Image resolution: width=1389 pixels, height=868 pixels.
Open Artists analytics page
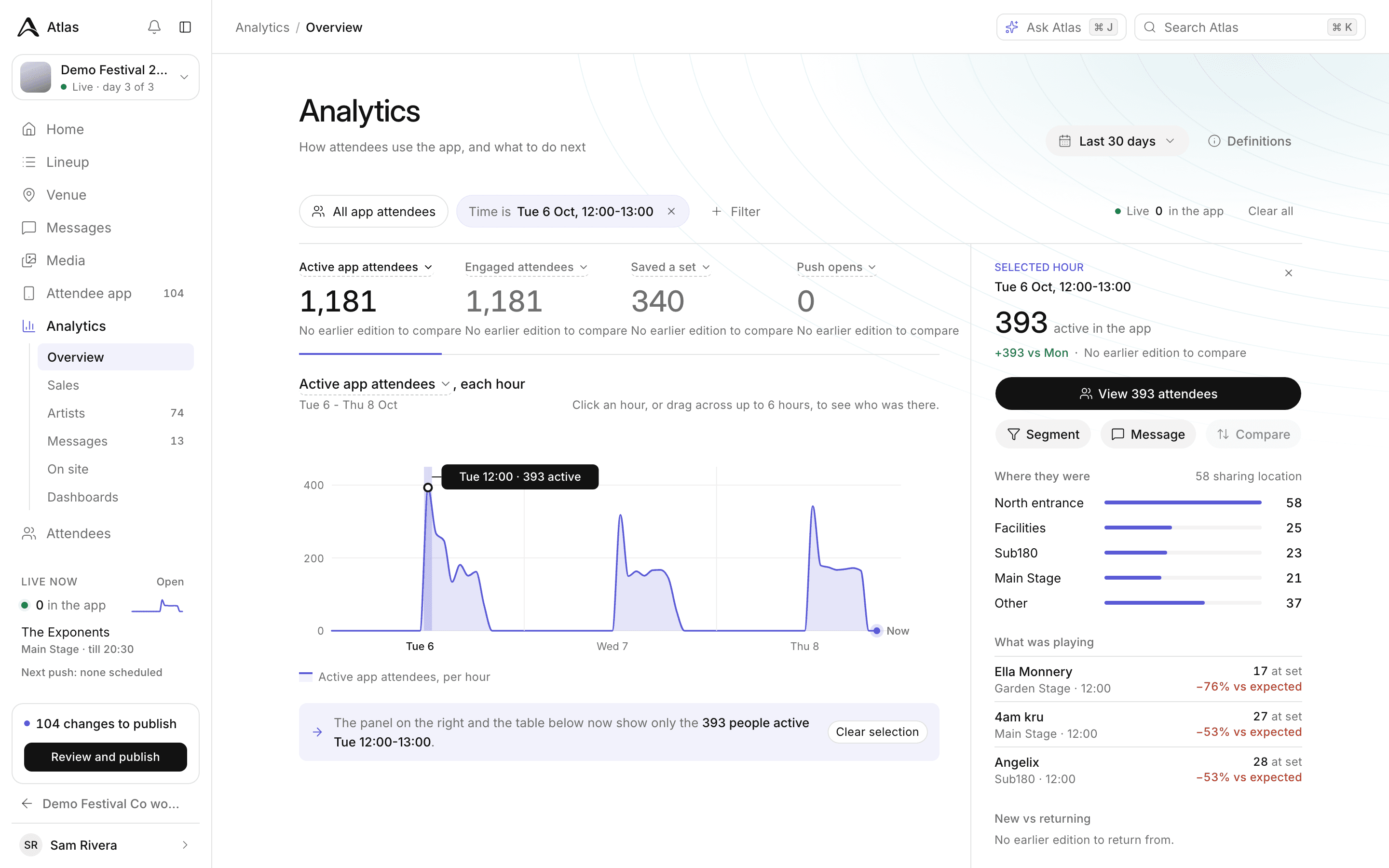(x=115, y=413)
